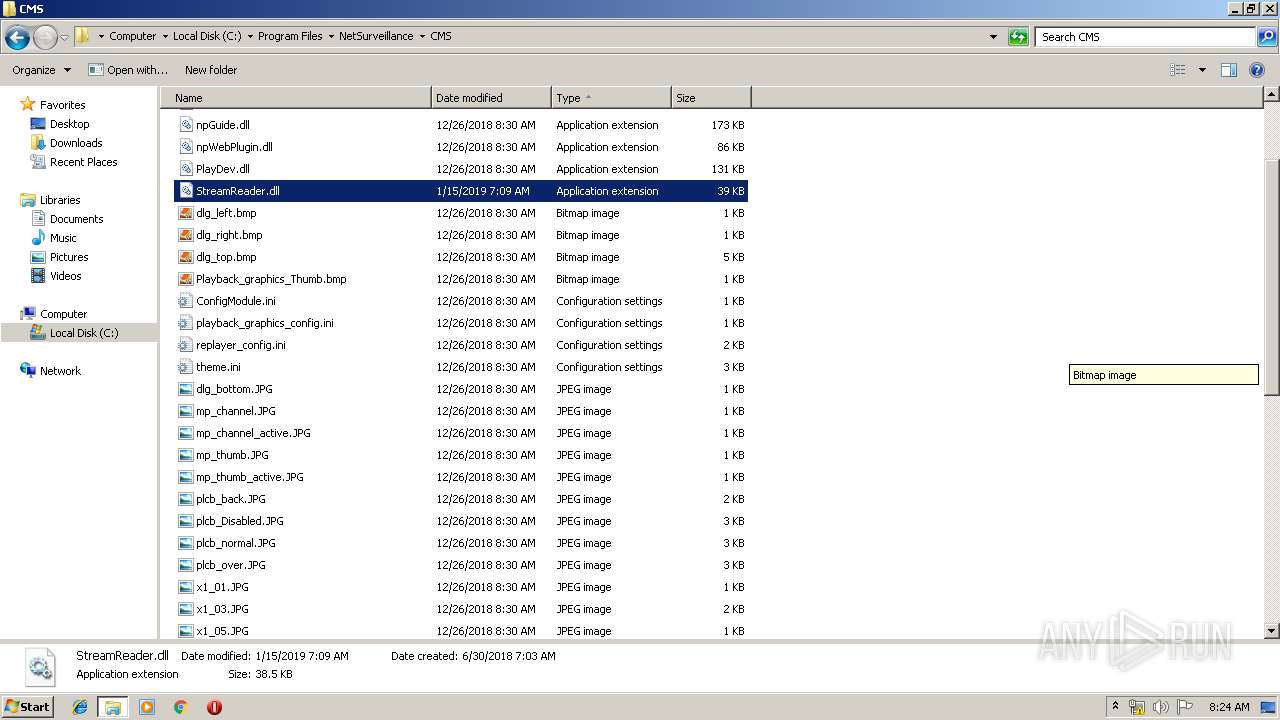Click the Forward navigation arrow
This screenshot has width=1280, height=720.
tap(45, 38)
